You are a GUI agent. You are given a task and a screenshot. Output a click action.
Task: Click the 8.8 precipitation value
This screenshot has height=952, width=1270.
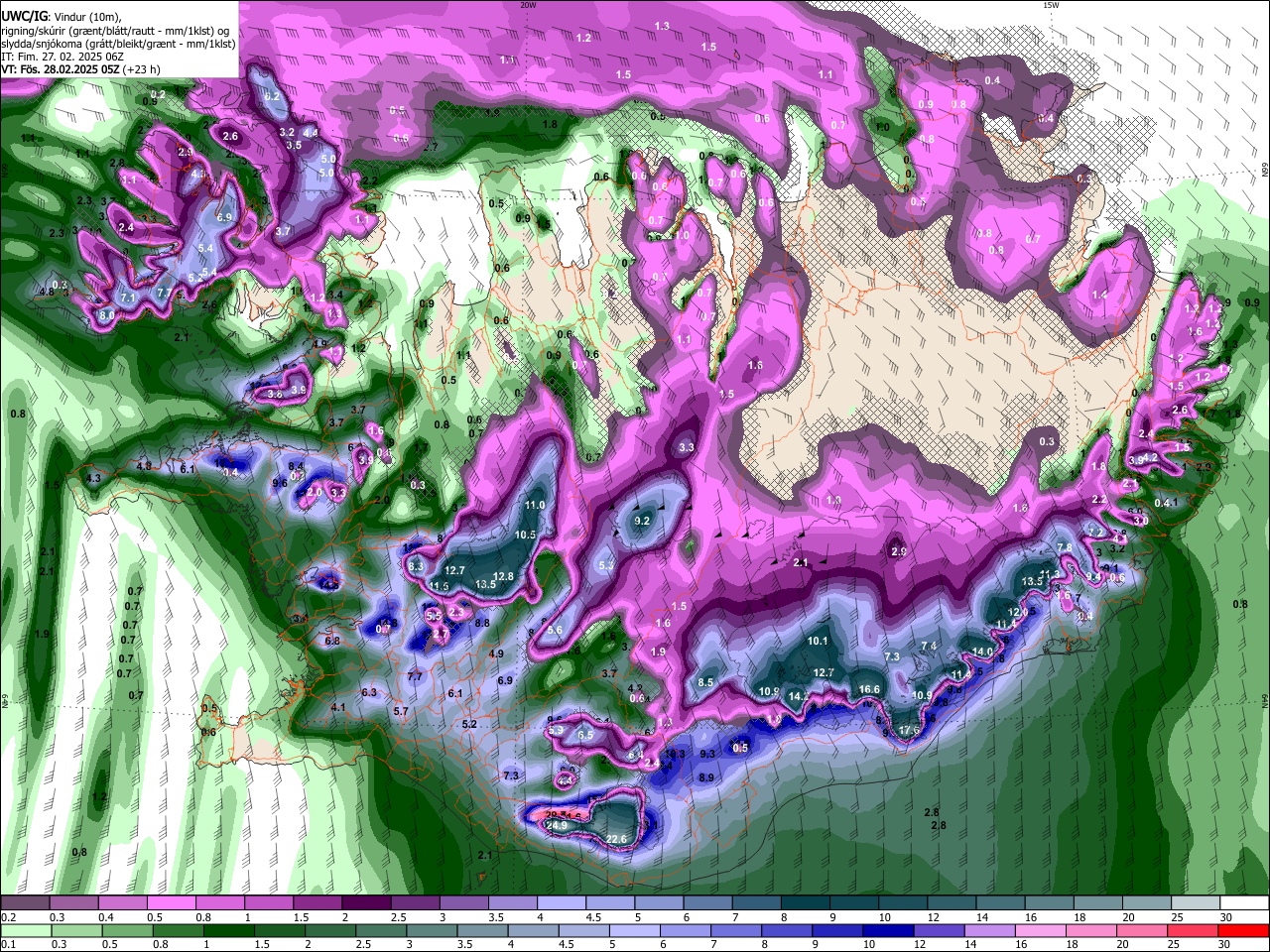(482, 623)
